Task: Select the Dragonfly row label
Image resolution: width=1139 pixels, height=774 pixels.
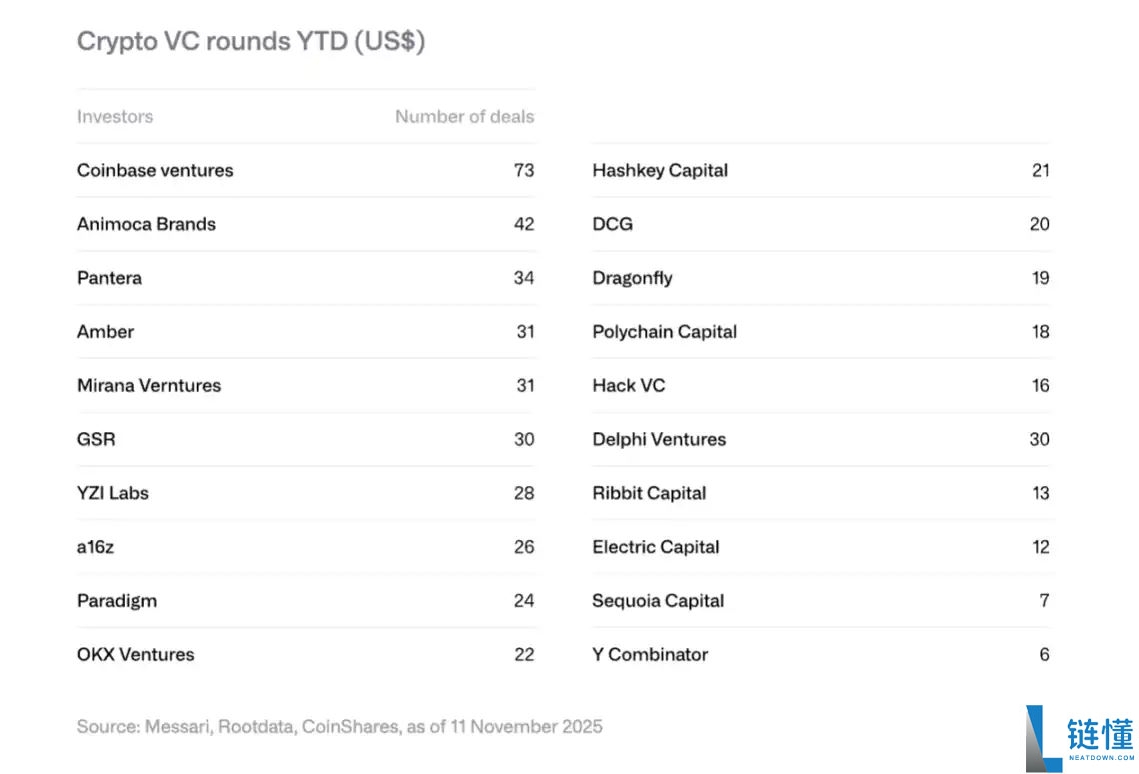Action: pyautogui.click(x=632, y=278)
